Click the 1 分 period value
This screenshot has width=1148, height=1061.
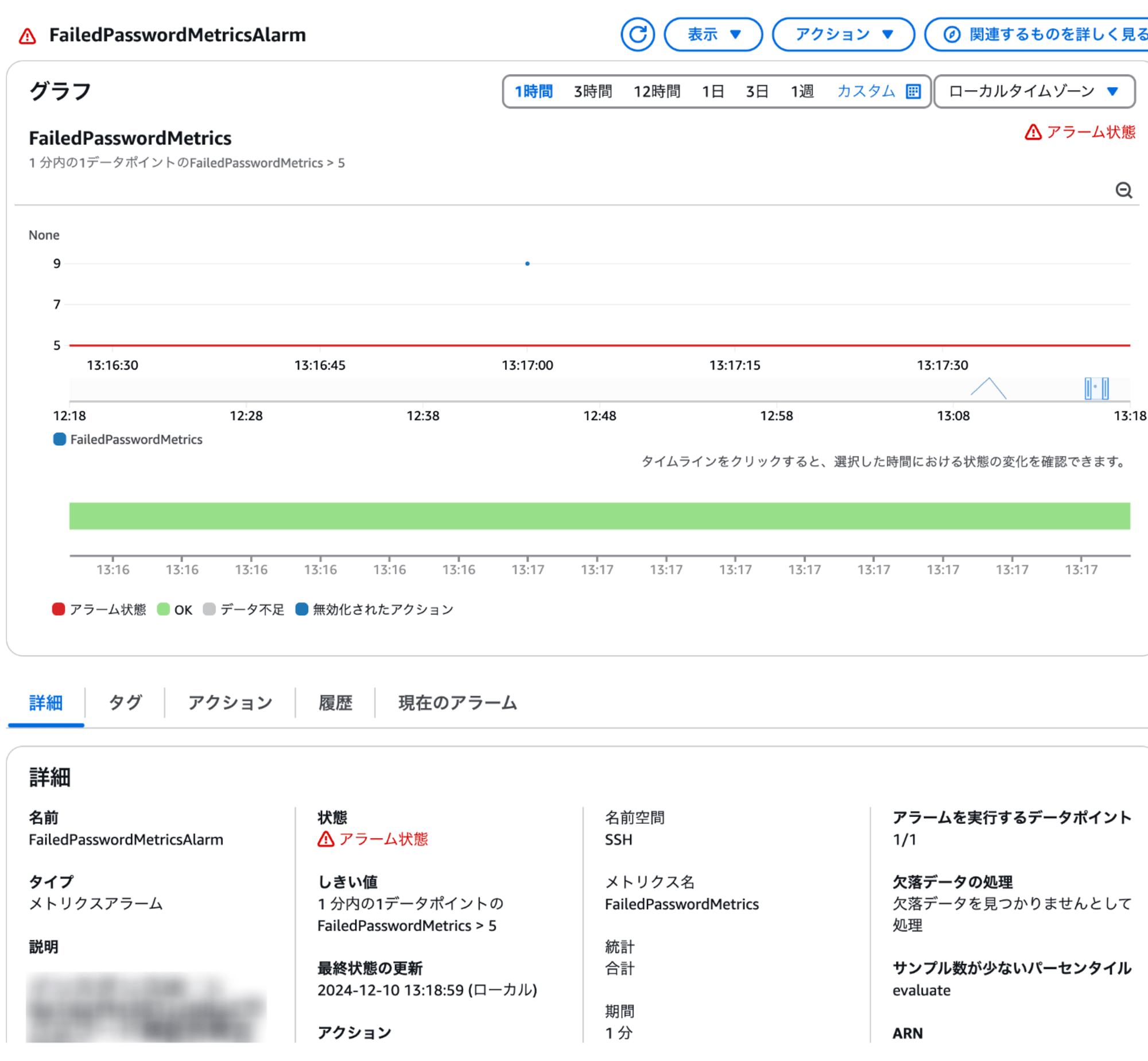click(618, 1033)
